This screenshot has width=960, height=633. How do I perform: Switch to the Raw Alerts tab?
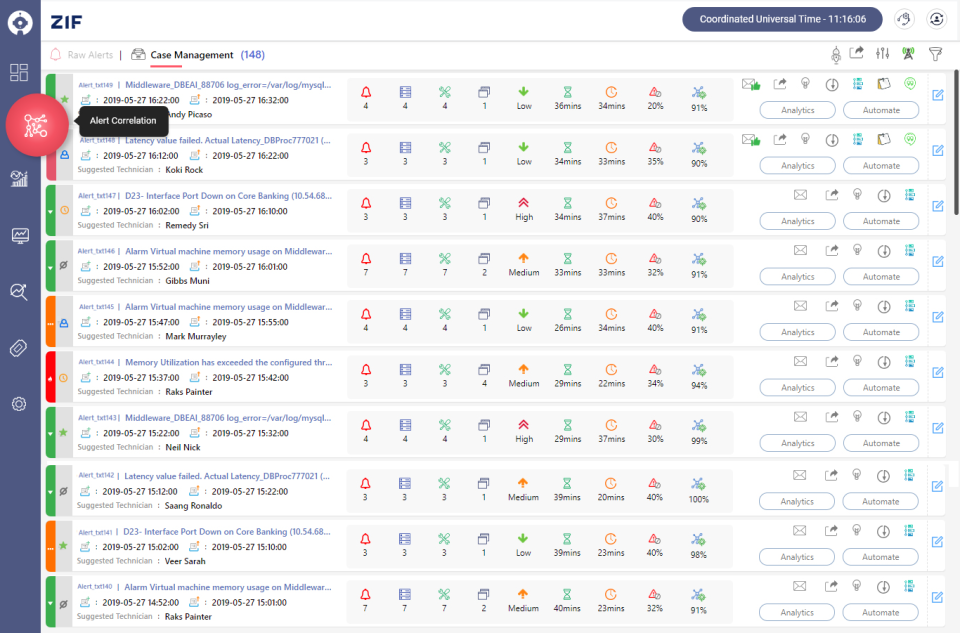click(90, 55)
